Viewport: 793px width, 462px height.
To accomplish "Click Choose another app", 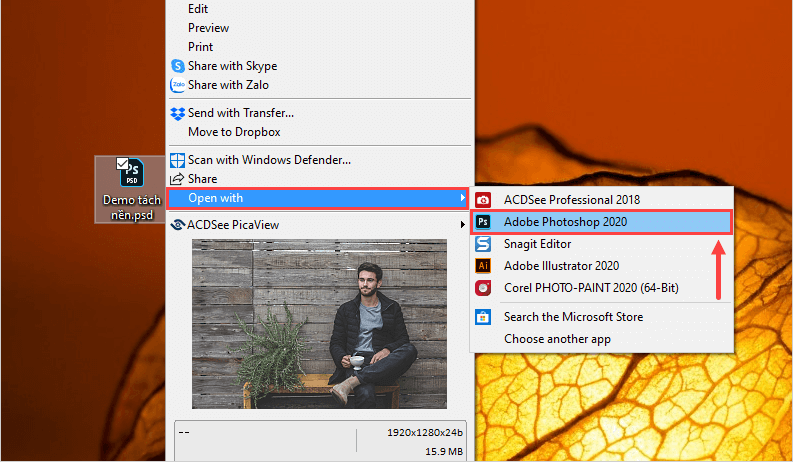I will click(557, 339).
